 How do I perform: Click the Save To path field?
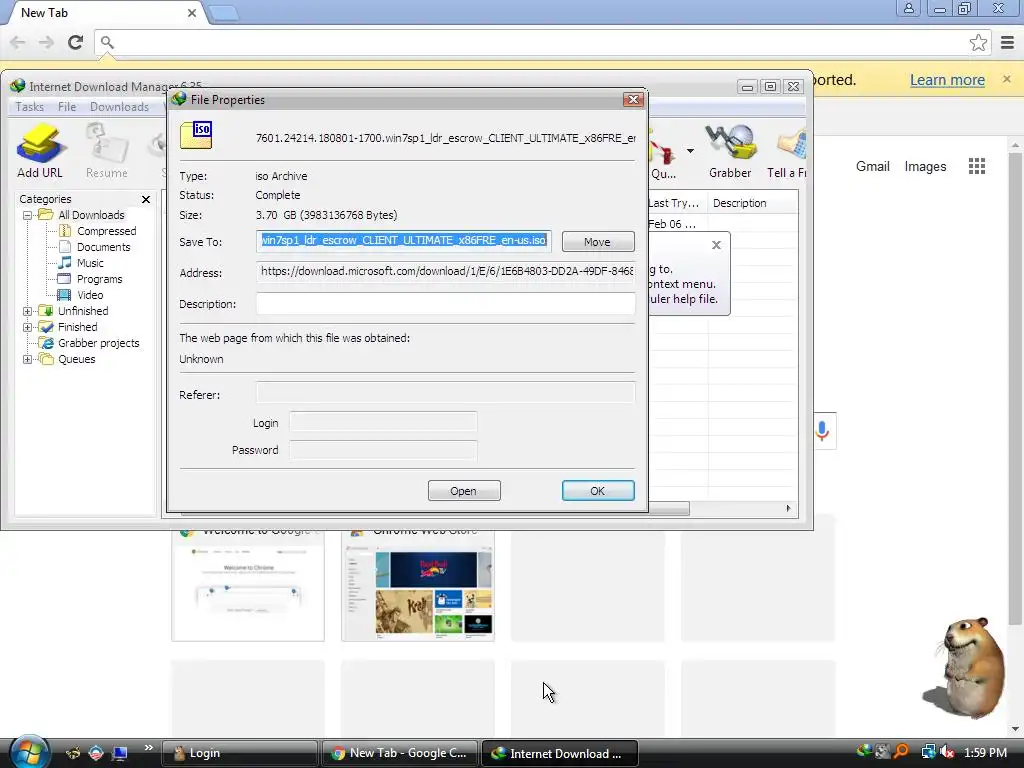[404, 241]
